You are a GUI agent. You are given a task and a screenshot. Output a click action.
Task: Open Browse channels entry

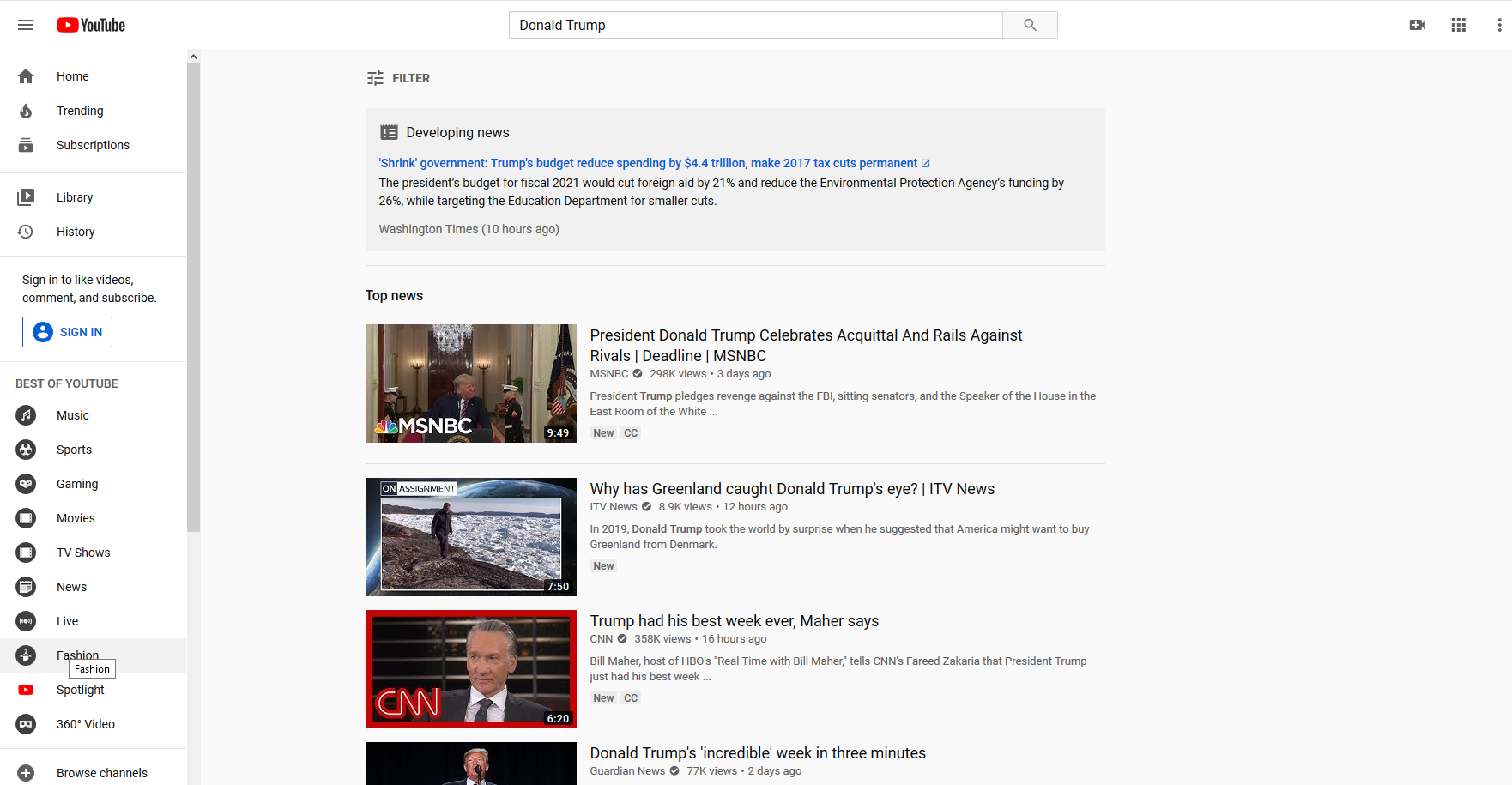(x=93, y=773)
